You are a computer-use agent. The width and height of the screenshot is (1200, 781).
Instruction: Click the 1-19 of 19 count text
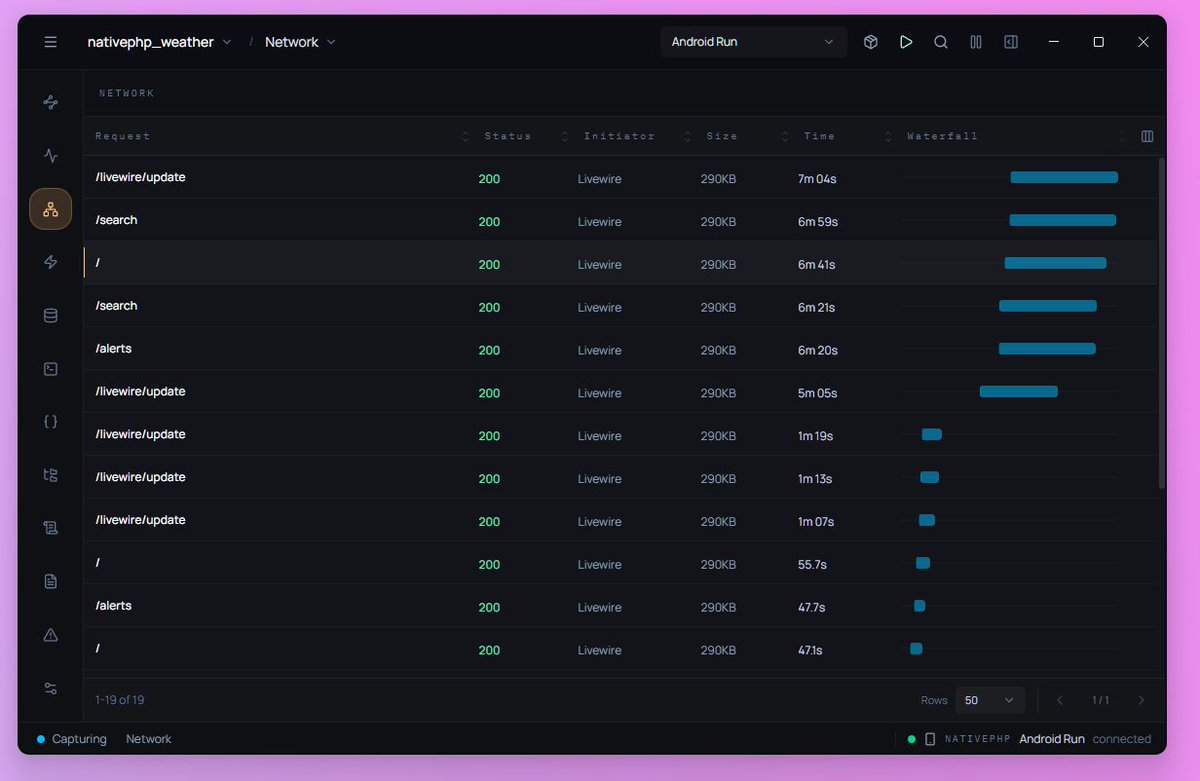coord(119,700)
